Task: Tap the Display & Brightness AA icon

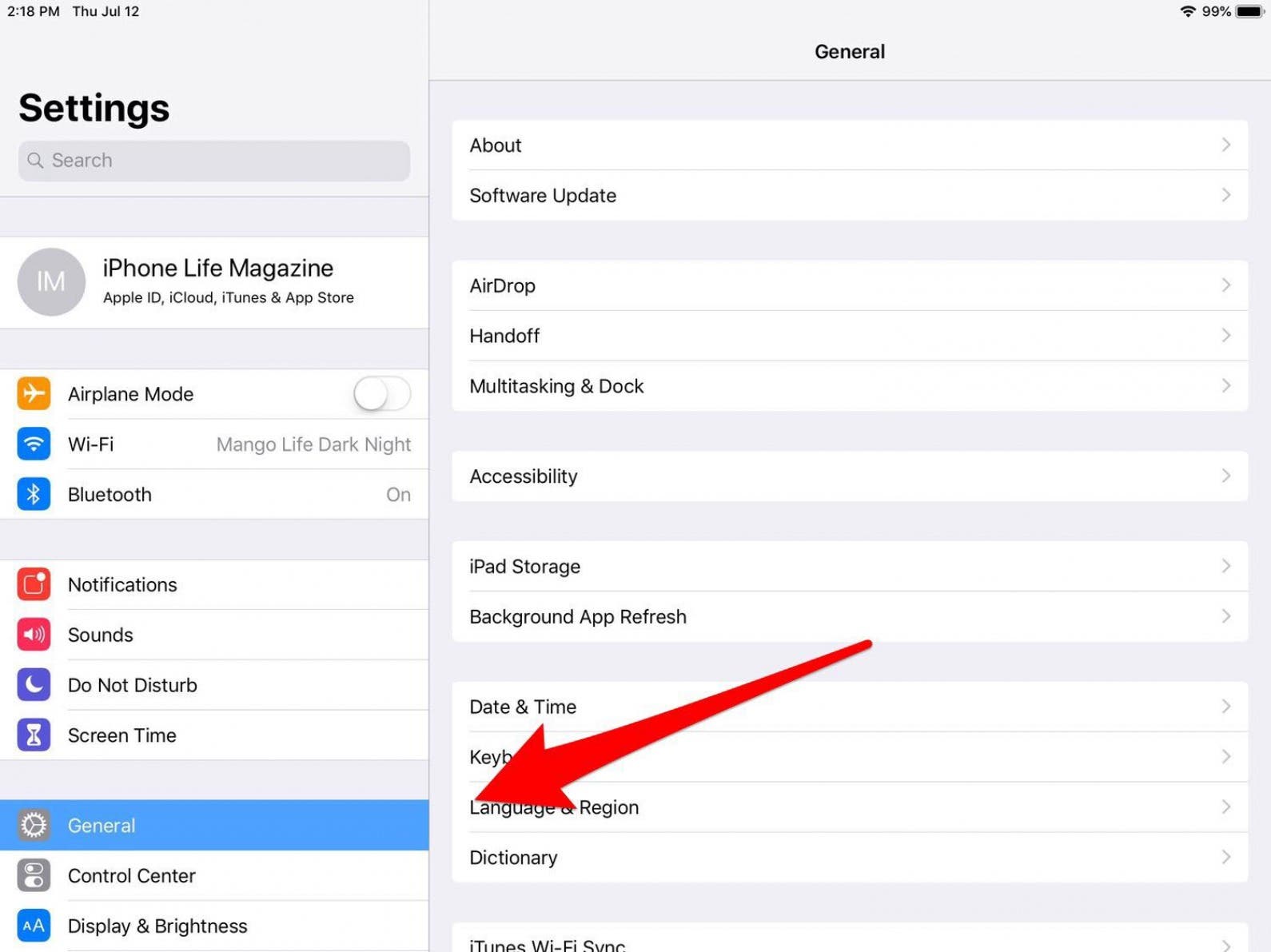Action: [34, 926]
